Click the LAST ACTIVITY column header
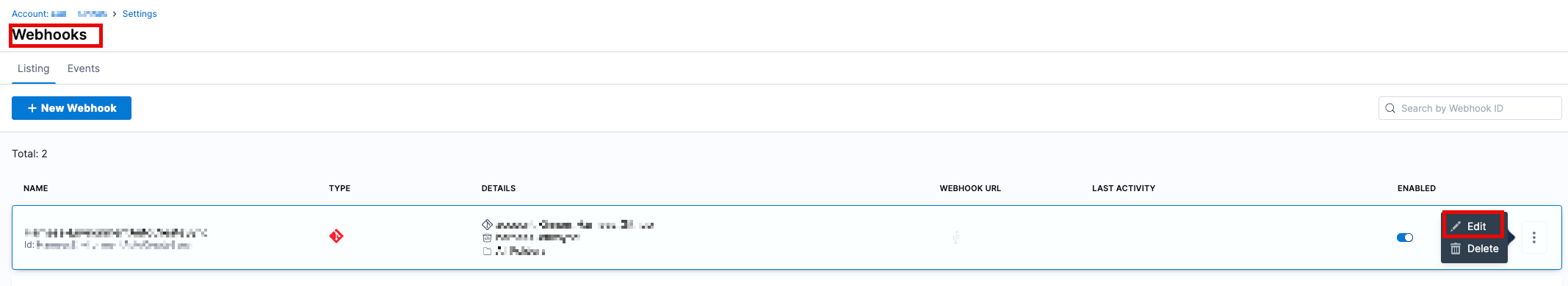The height and width of the screenshot is (286, 1568). coord(1124,188)
